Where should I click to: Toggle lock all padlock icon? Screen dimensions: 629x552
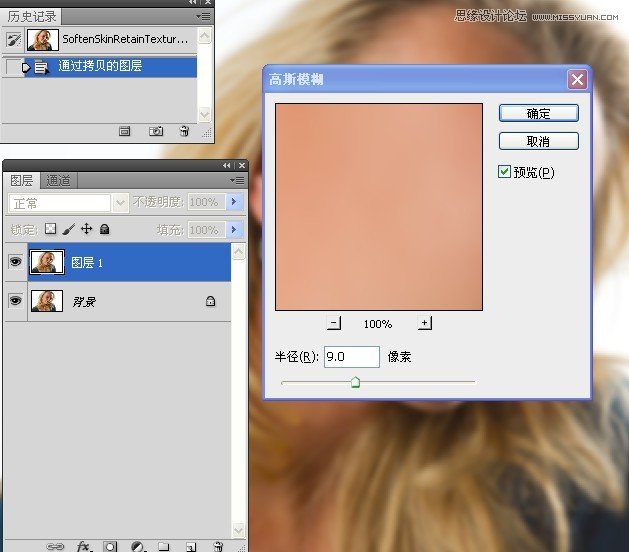coord(104,229)
